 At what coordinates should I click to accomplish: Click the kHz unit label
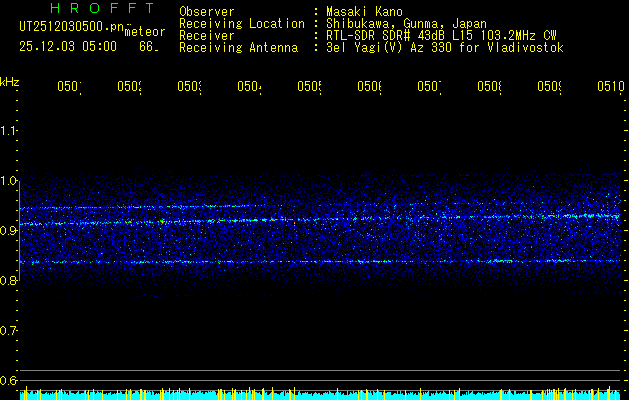pyautogui.click(x=10, y=82)
